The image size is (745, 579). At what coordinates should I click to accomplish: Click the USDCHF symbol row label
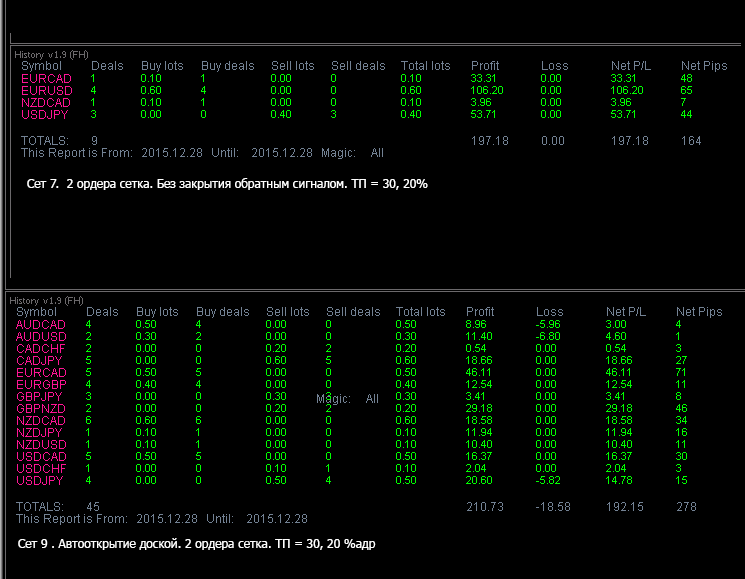[41, 469]
